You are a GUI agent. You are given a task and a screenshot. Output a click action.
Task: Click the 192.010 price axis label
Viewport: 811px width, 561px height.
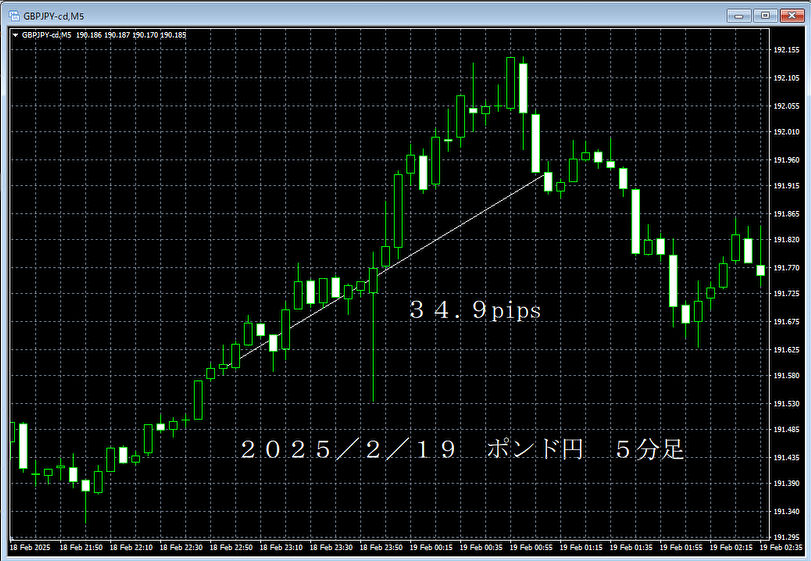pos(786,132)
